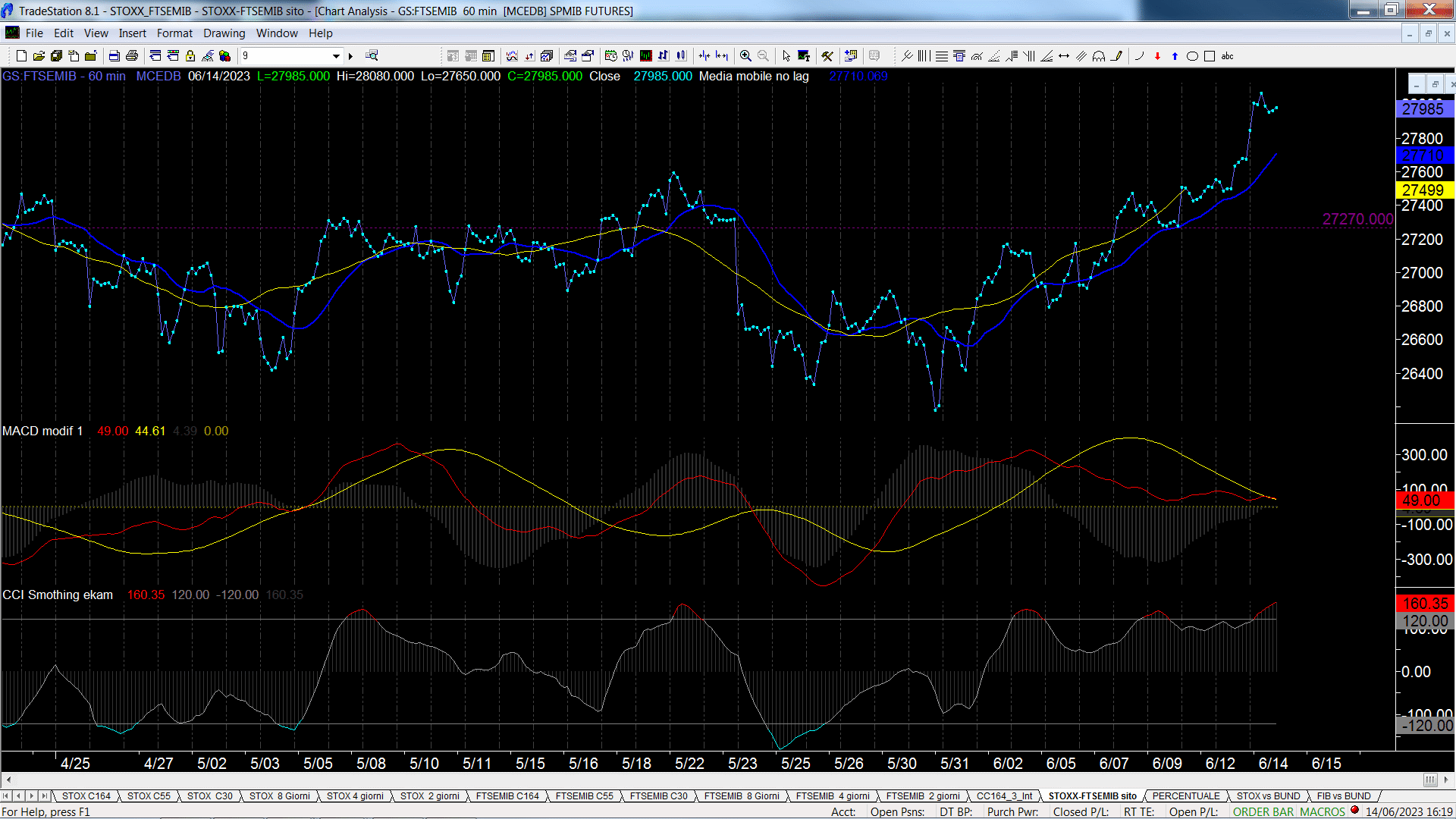Click the CCI Smothing ekam indicator label
Image resolution: width=1456 pixels, height=819 pixels.
tap(58, 595)
